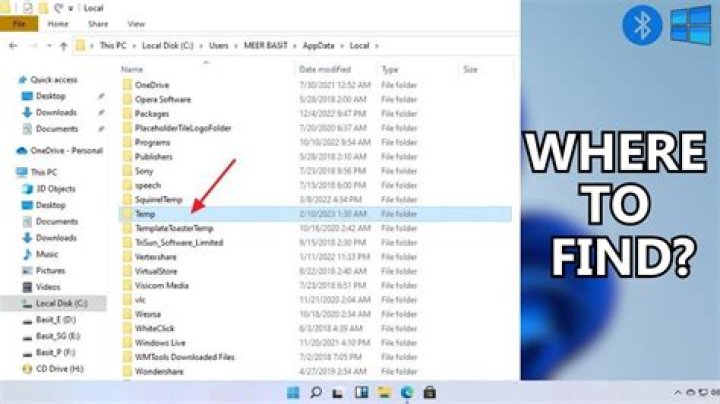Select the Opera Software folder
The height and width of the screenshot is (404, 720).
[164, 99]
